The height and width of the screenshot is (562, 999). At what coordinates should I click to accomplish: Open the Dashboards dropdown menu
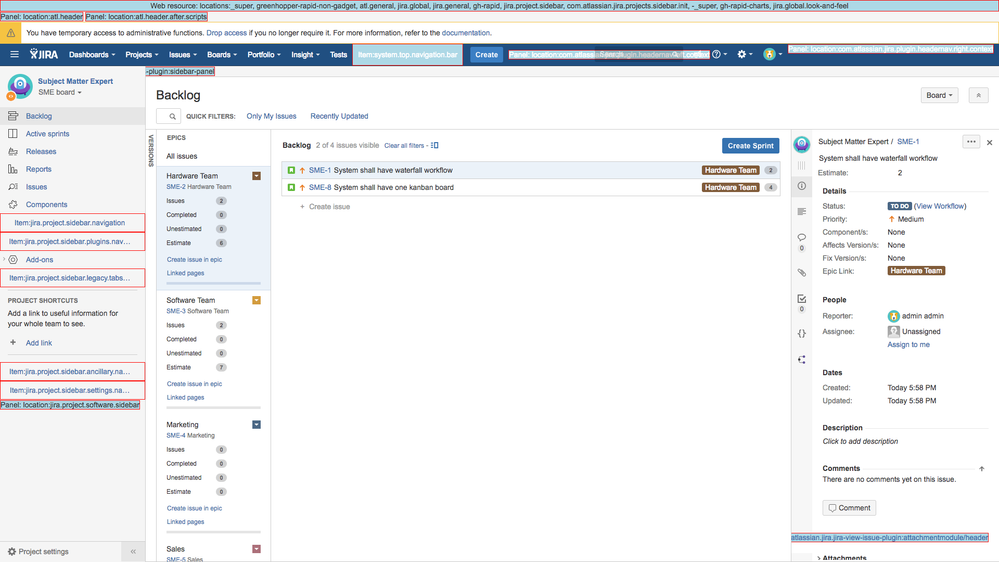[92, 55]
